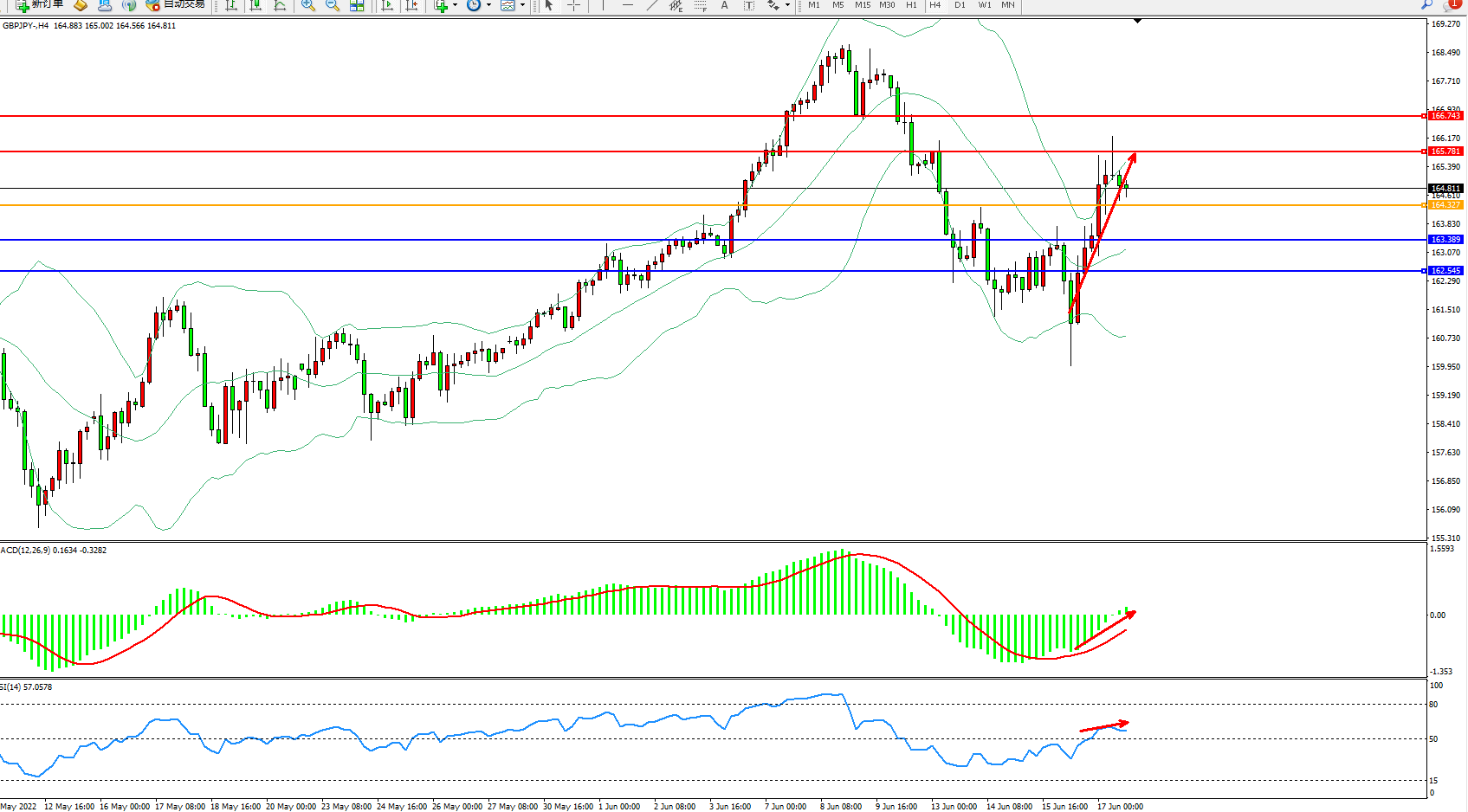The height and width of the screenshot is (812, 1468).
Task: Open the chat notifications icon
Action: 1452,5
